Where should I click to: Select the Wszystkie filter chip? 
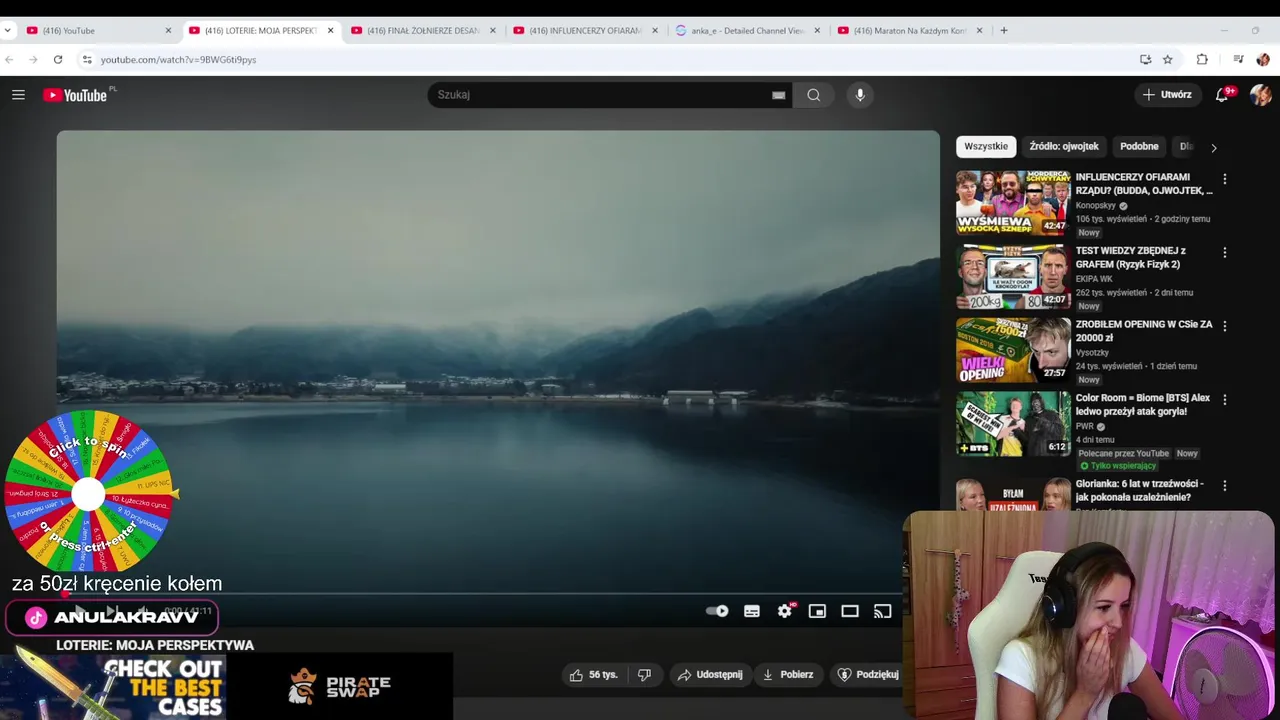pyautogui.click(x=986, y=147)
